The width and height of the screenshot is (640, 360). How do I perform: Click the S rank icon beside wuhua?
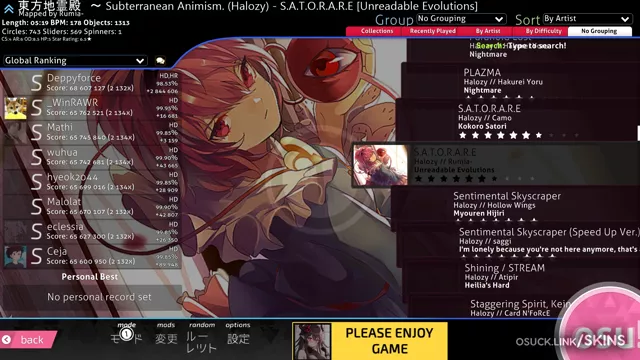coord(36,158)
